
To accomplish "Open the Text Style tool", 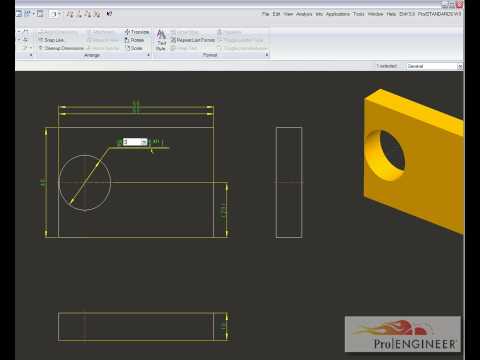I will (161, 40).
